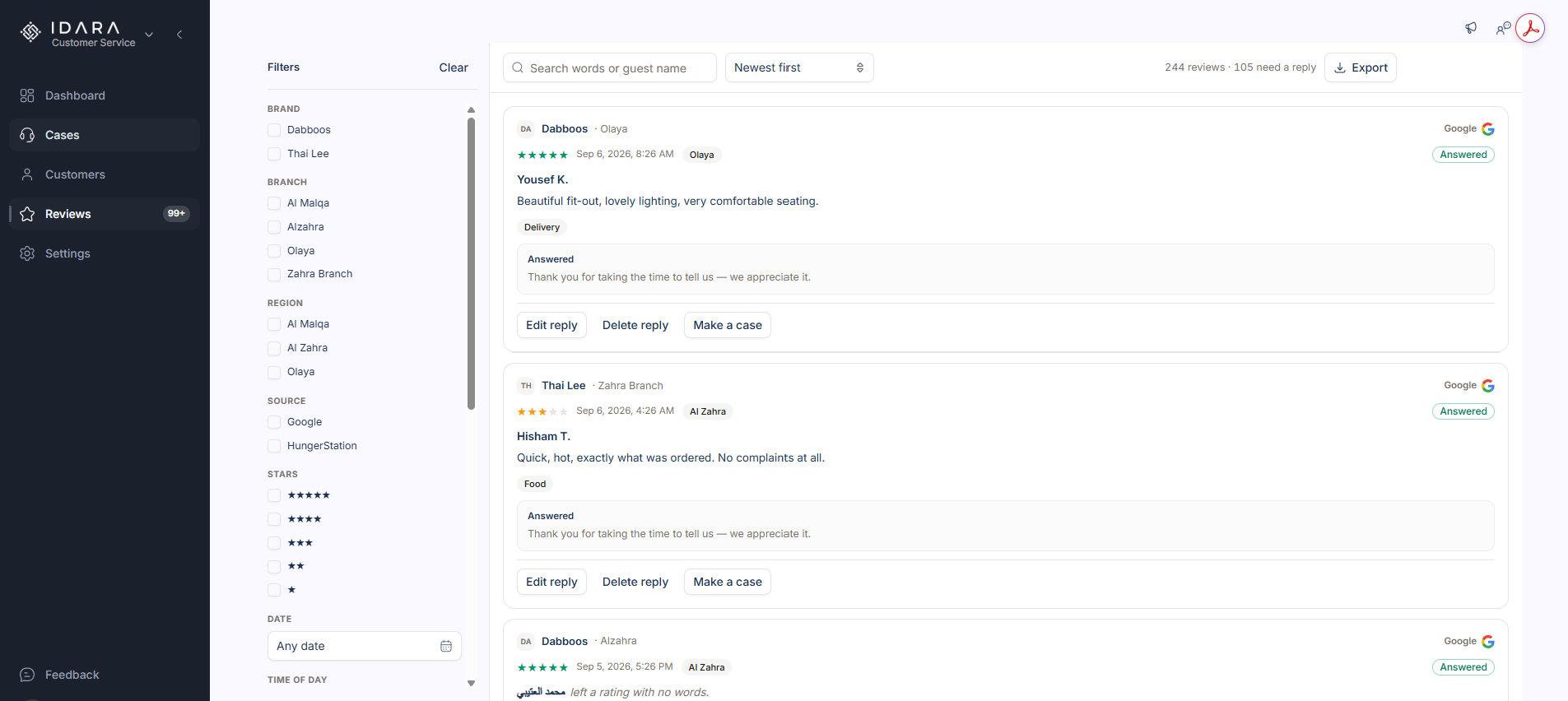Viewport: 1568px width, 701px height.
Task: Delete reply on Hisham T. review
Action: coord(635,582)
